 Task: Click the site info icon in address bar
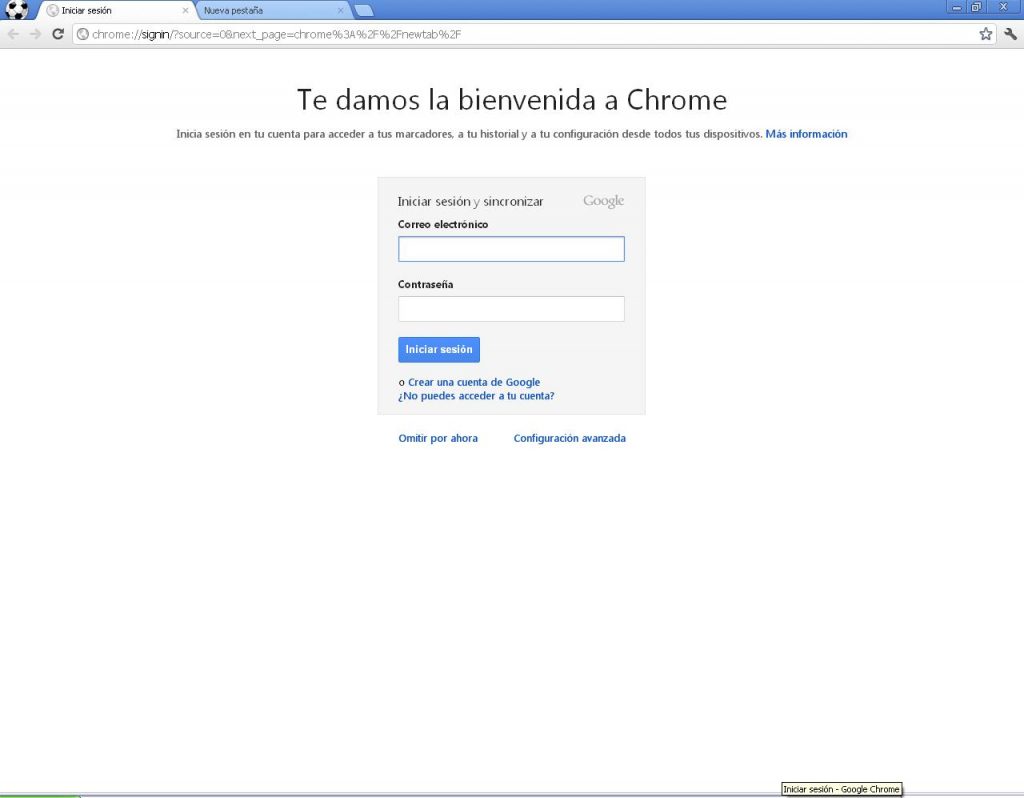click(83, 34)
